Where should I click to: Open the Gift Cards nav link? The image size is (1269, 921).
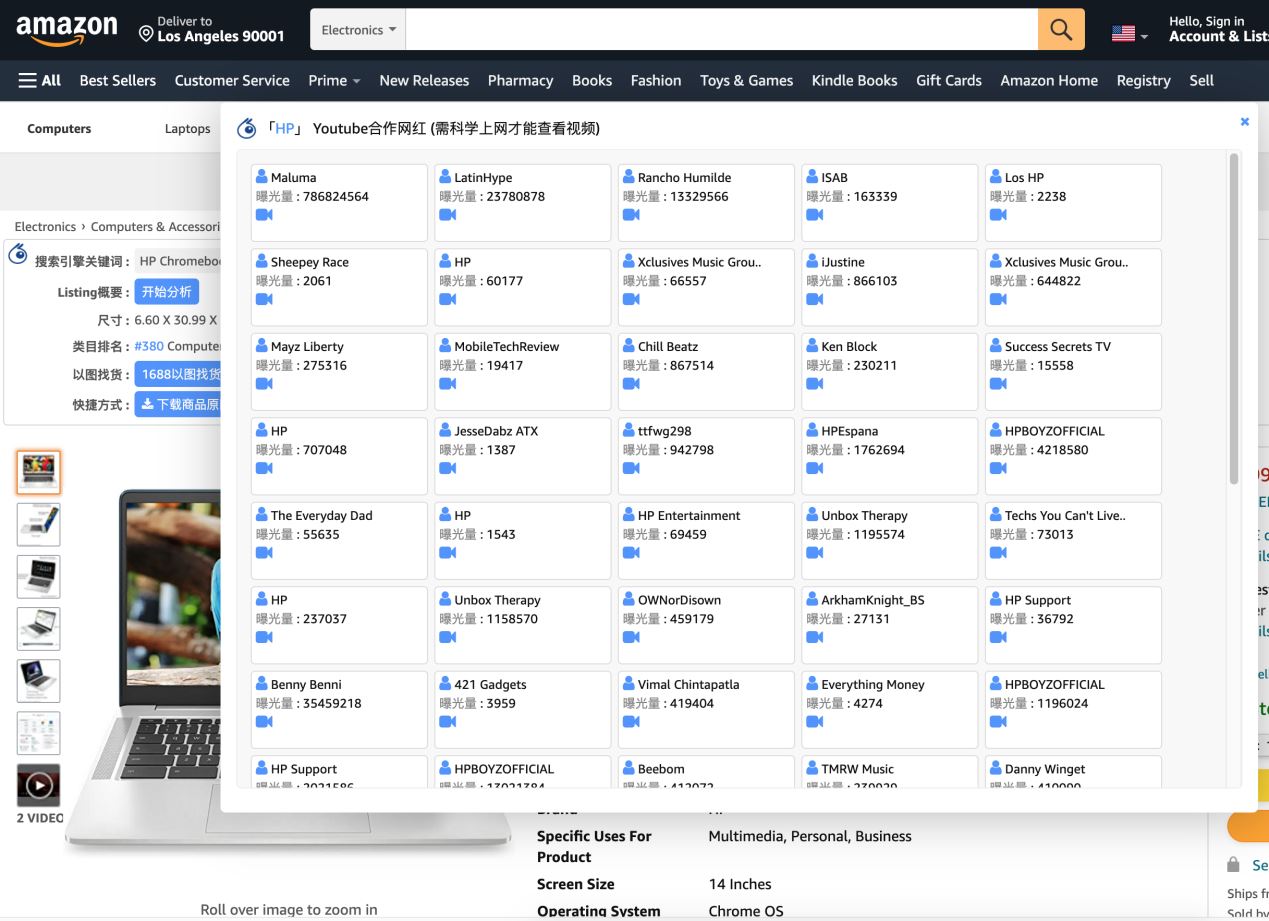coord(949,80)
